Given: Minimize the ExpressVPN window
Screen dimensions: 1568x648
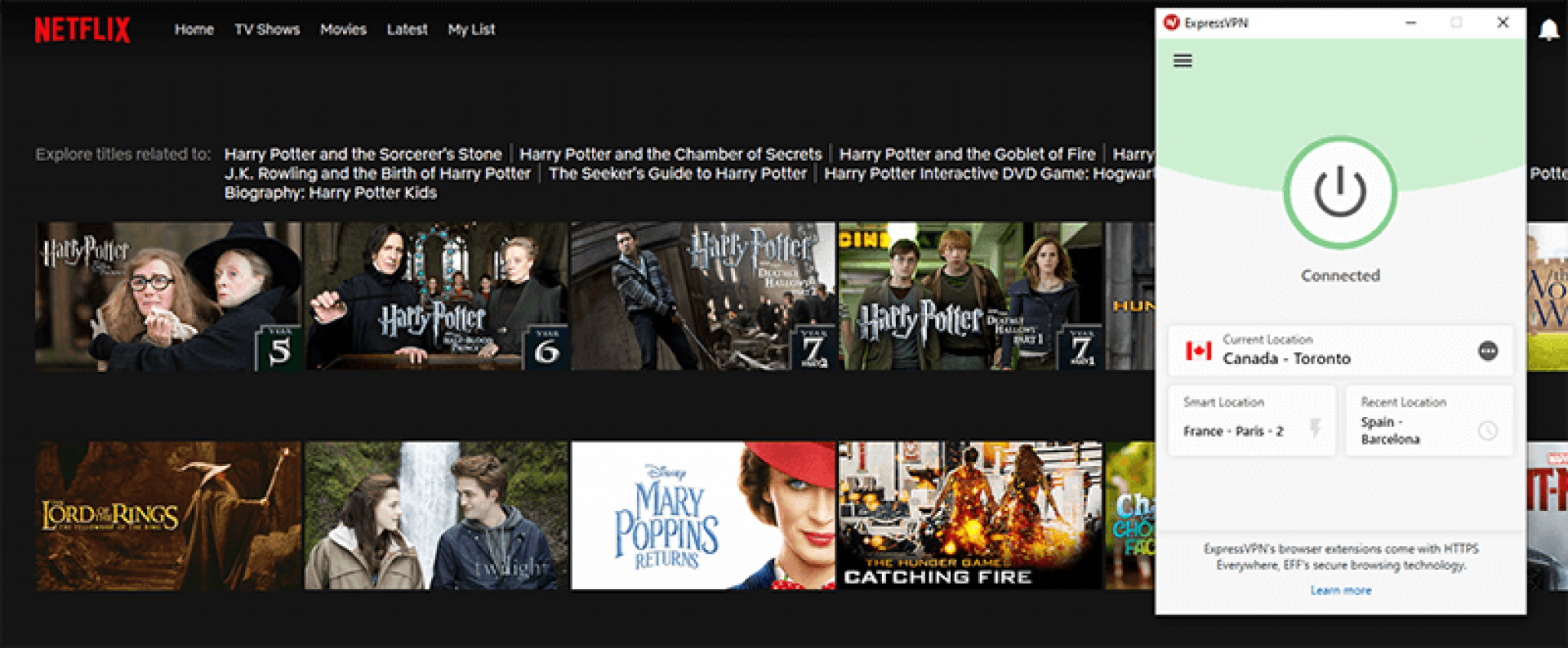Looking at the screenshot, I should click(1411, 23).
